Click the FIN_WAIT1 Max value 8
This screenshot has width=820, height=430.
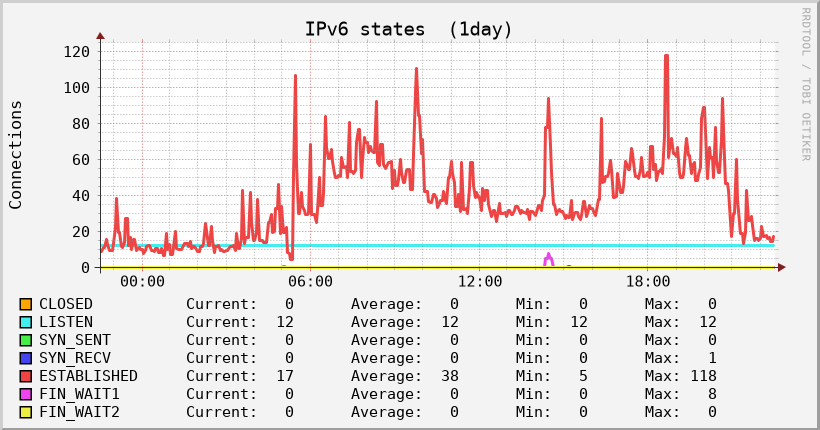711,394
